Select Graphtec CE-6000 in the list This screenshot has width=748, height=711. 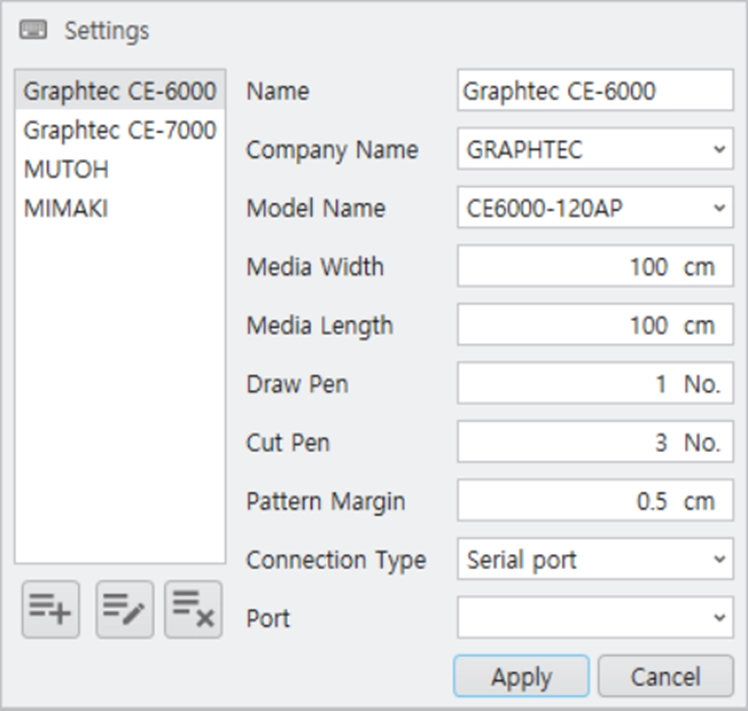pyautogui.click(x=120, y=91)
